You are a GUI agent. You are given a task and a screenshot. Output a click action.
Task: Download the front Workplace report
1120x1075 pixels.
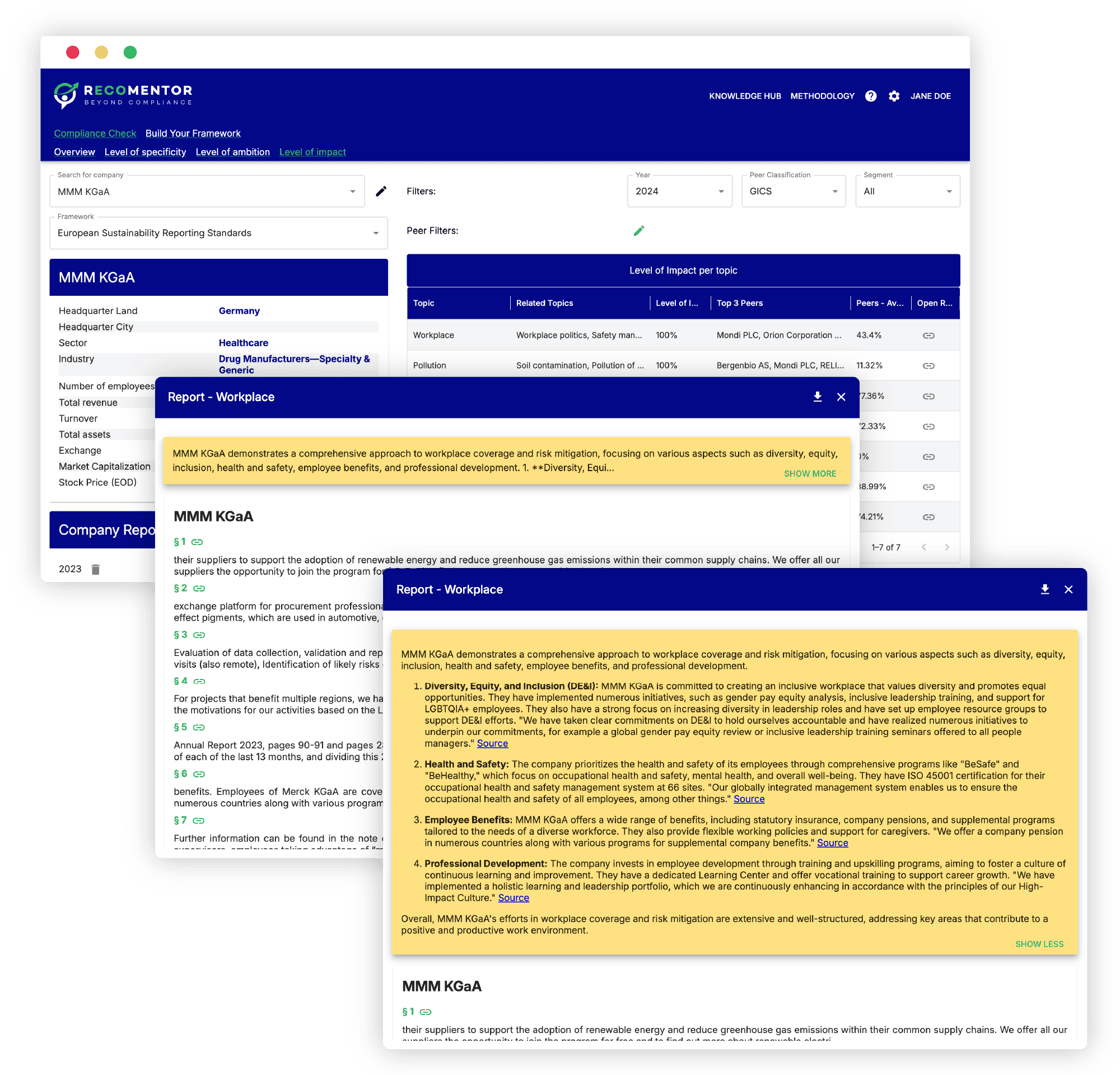tap(1045, 589)
